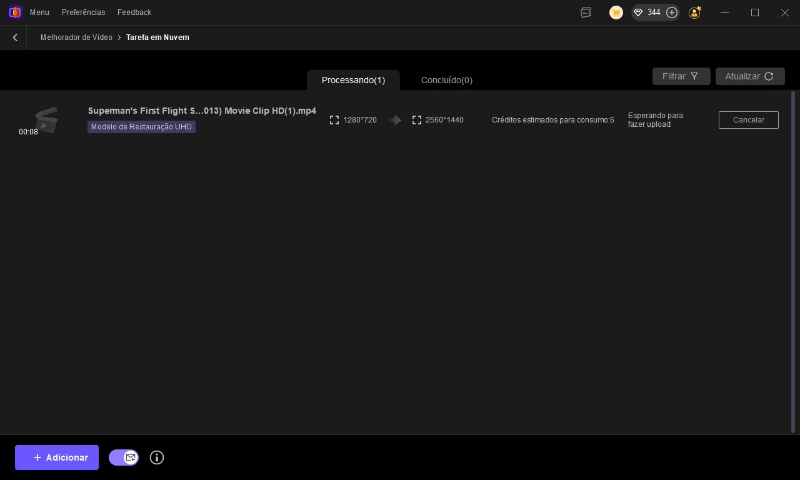Click the Superman video clip thumbnail
This screenshot has height=480, width=800.
click(x=45, y=119)
